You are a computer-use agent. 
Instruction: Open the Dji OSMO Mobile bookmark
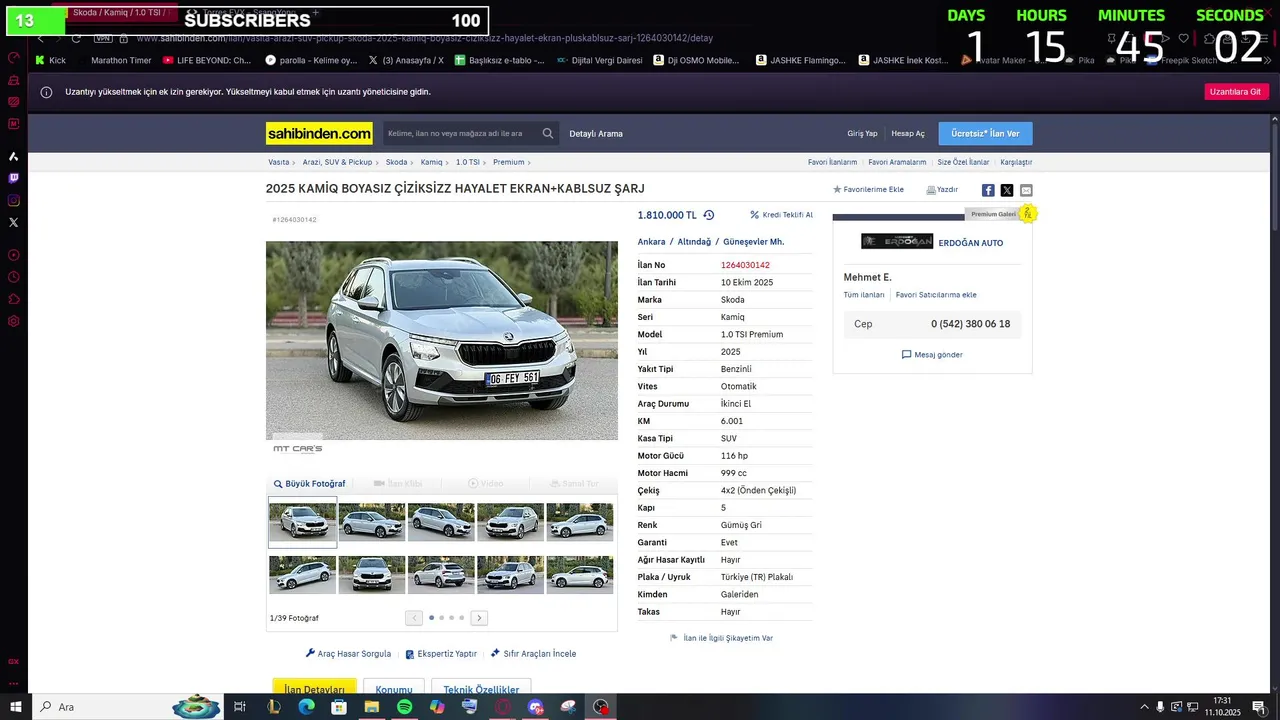pos(696,60)
